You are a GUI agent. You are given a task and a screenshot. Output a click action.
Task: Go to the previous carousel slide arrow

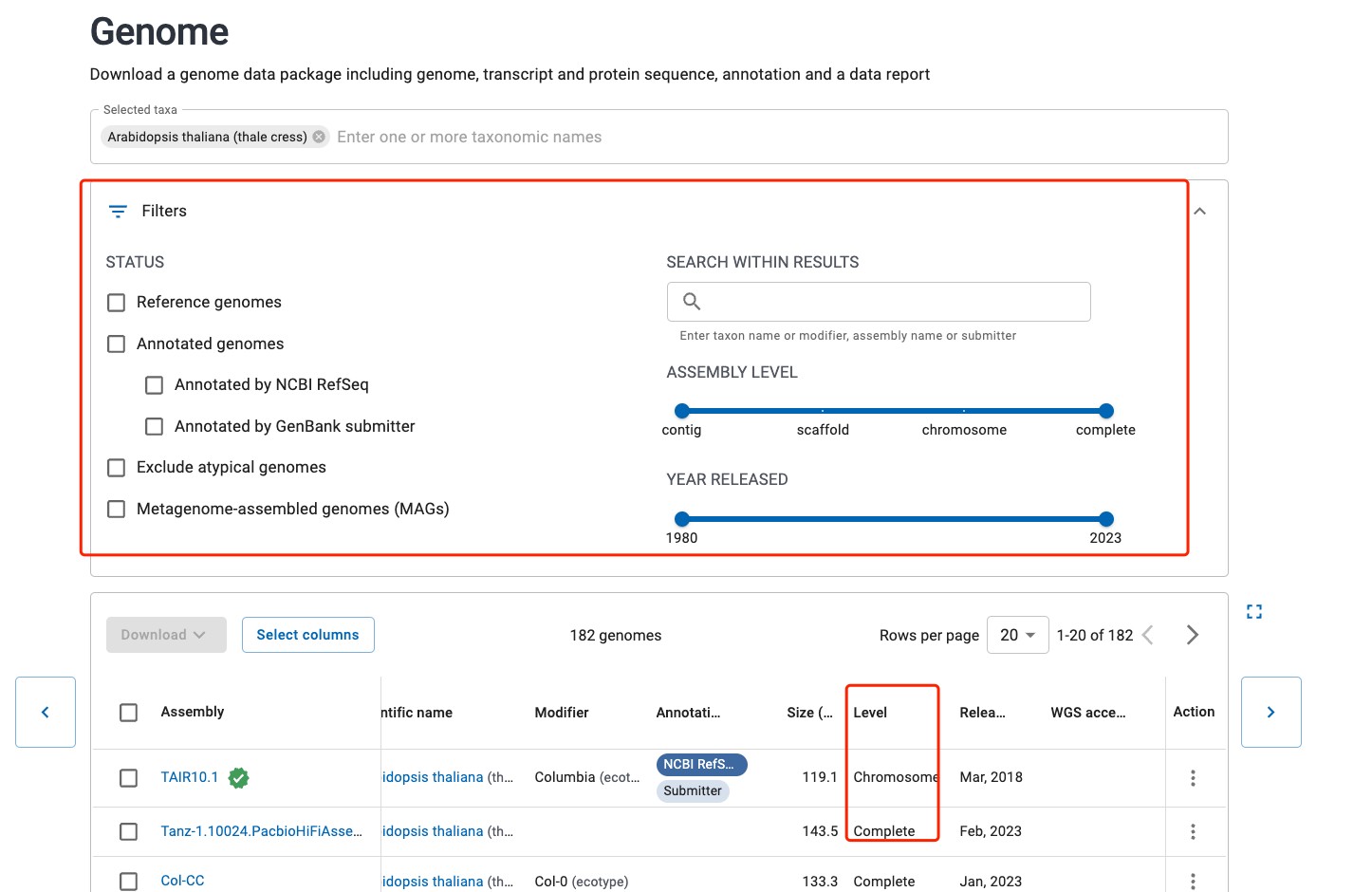[x=46, y=712]
